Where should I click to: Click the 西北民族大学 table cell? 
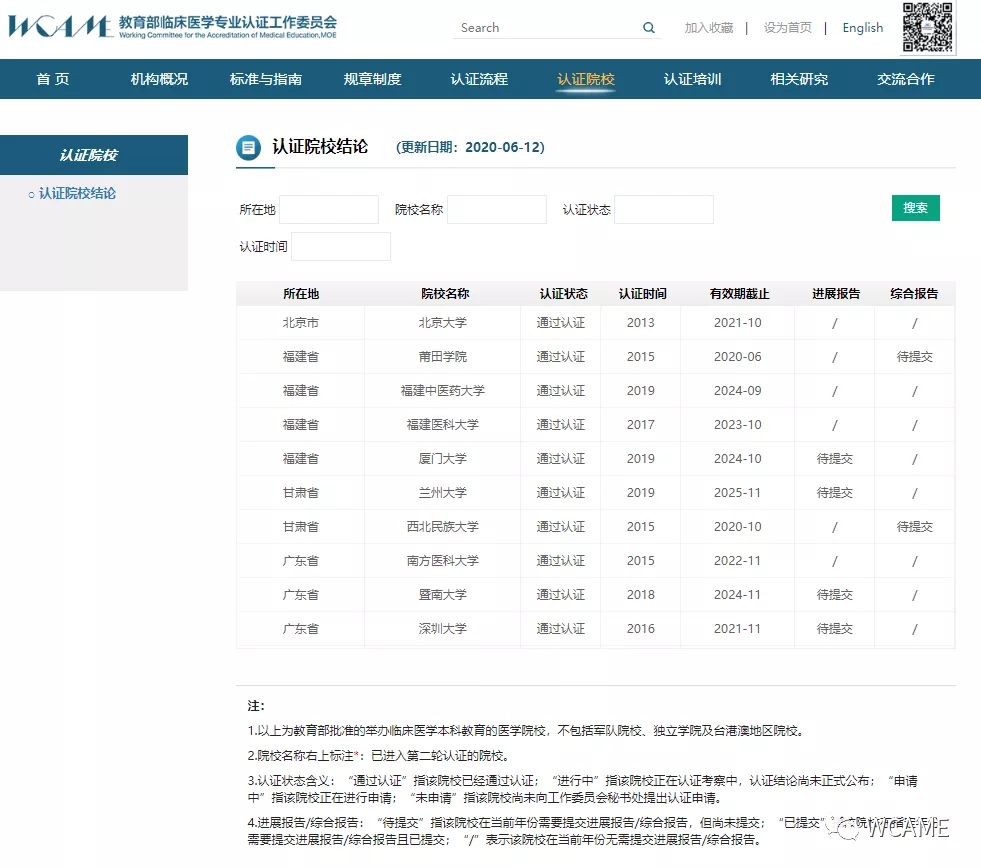tap(442, 527)
